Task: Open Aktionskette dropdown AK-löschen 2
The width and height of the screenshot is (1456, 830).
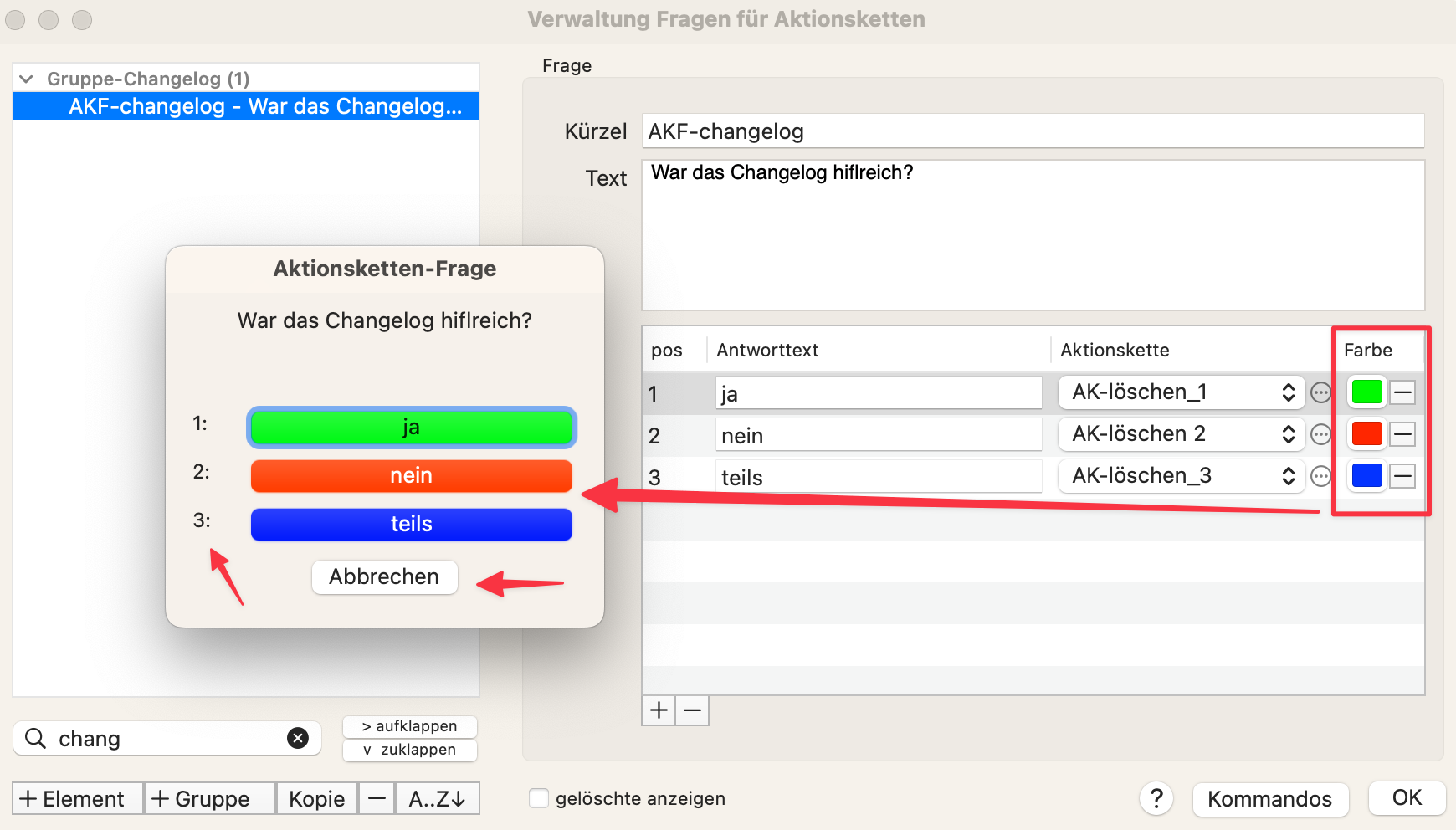Action: (1182, 433)
